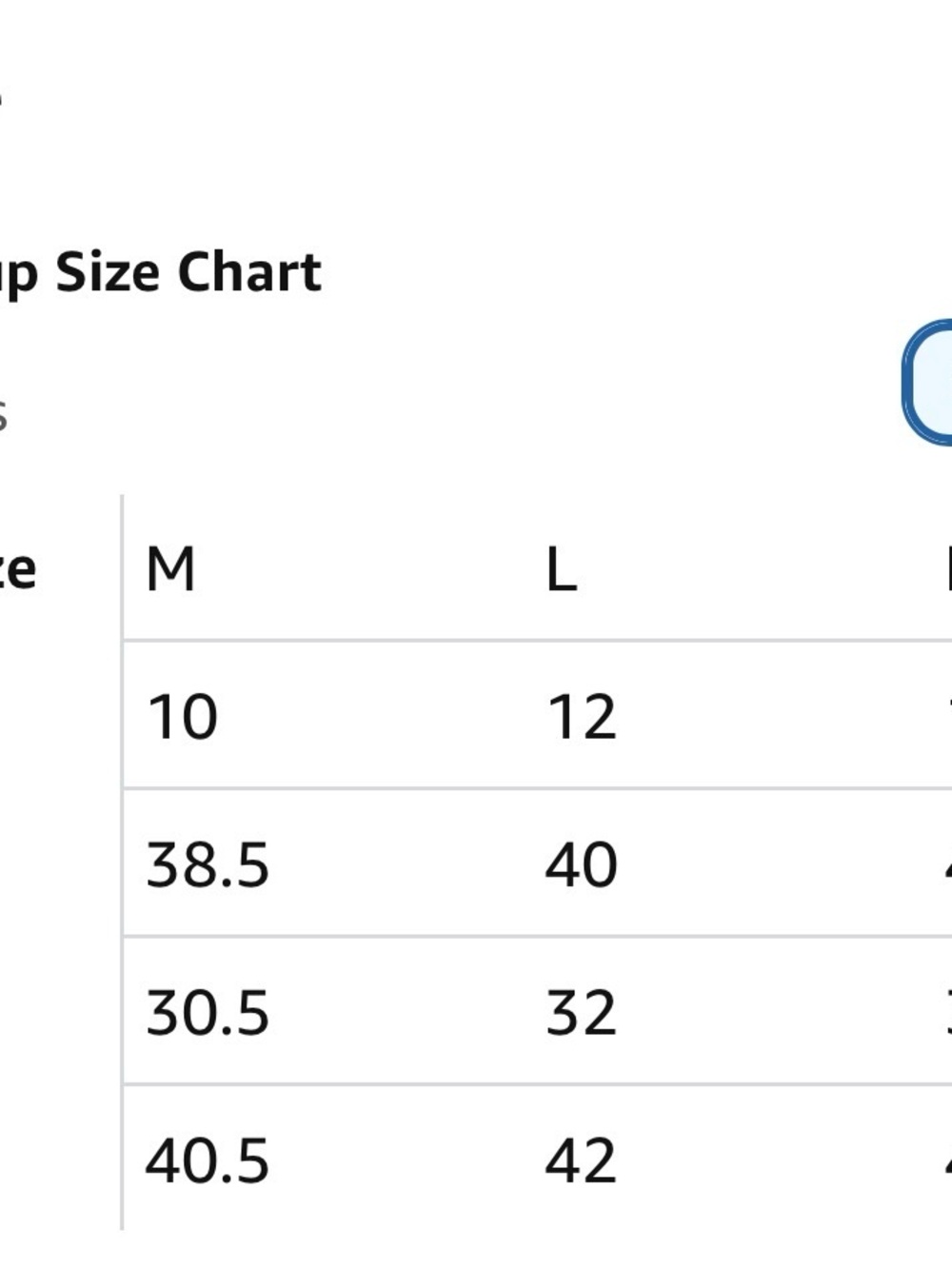Click the cut-off cell right of 32

click(949, 1012)
